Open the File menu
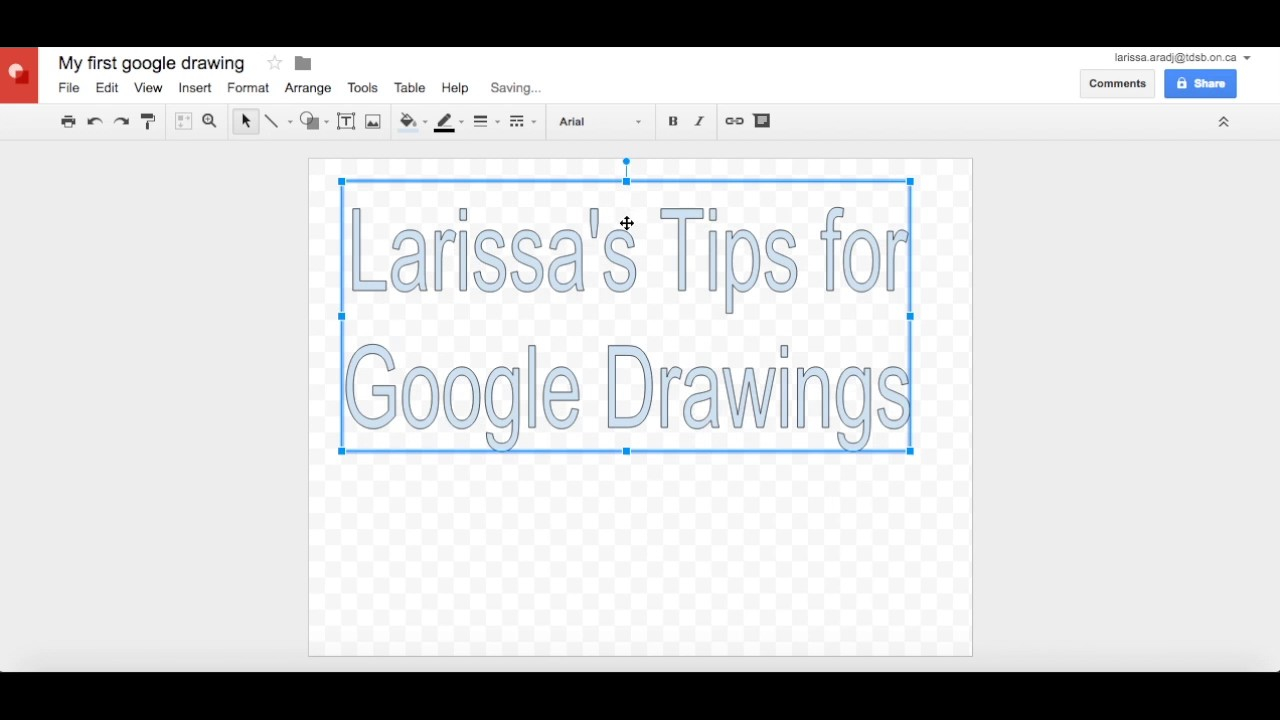Image resolution: width=1280 pixels, height=720 pixels. pos(69,88)
